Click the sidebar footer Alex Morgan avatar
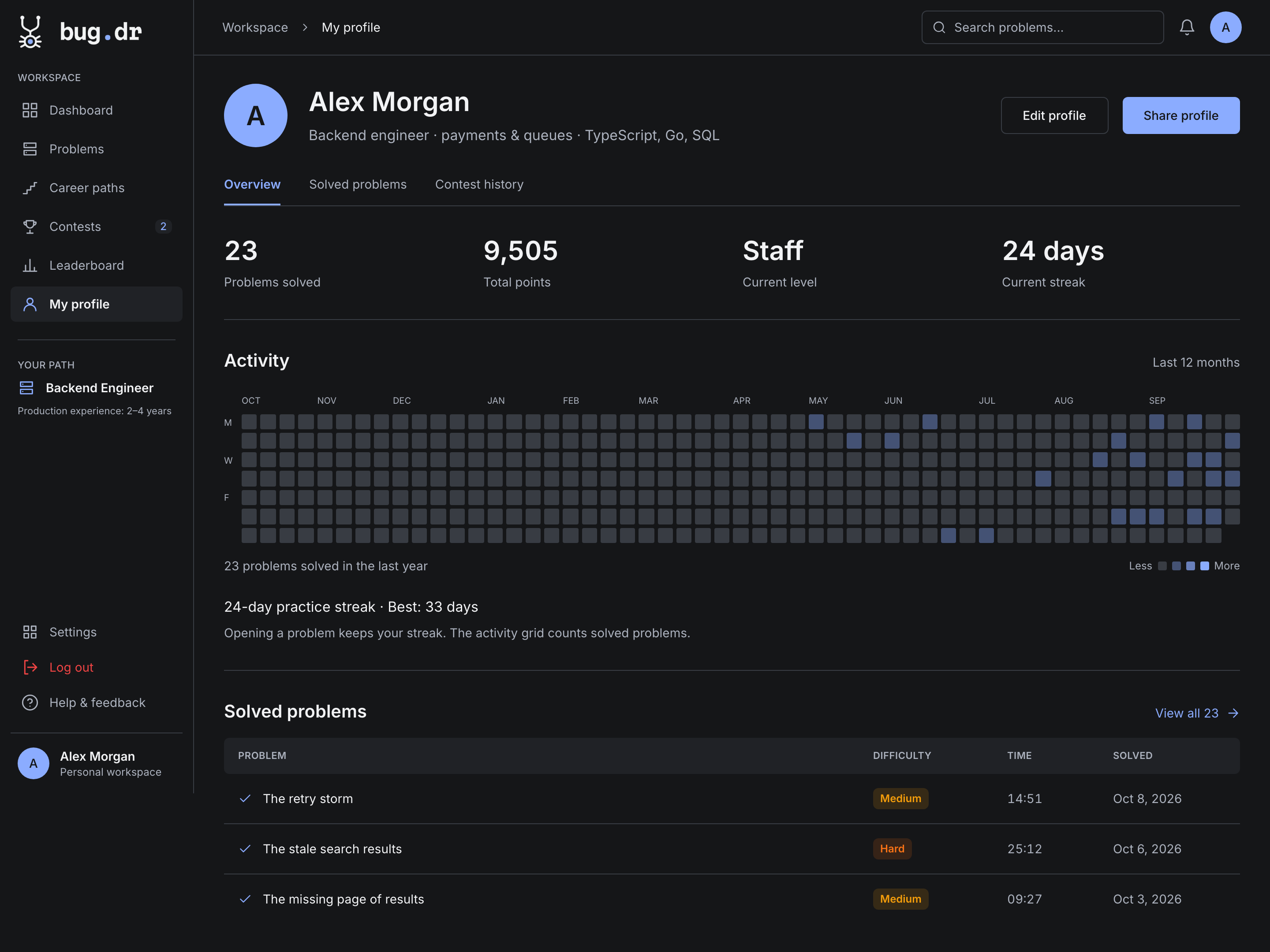Viewport: 1270px width, 952px height. pyautogui.click(x=34, y=763)
